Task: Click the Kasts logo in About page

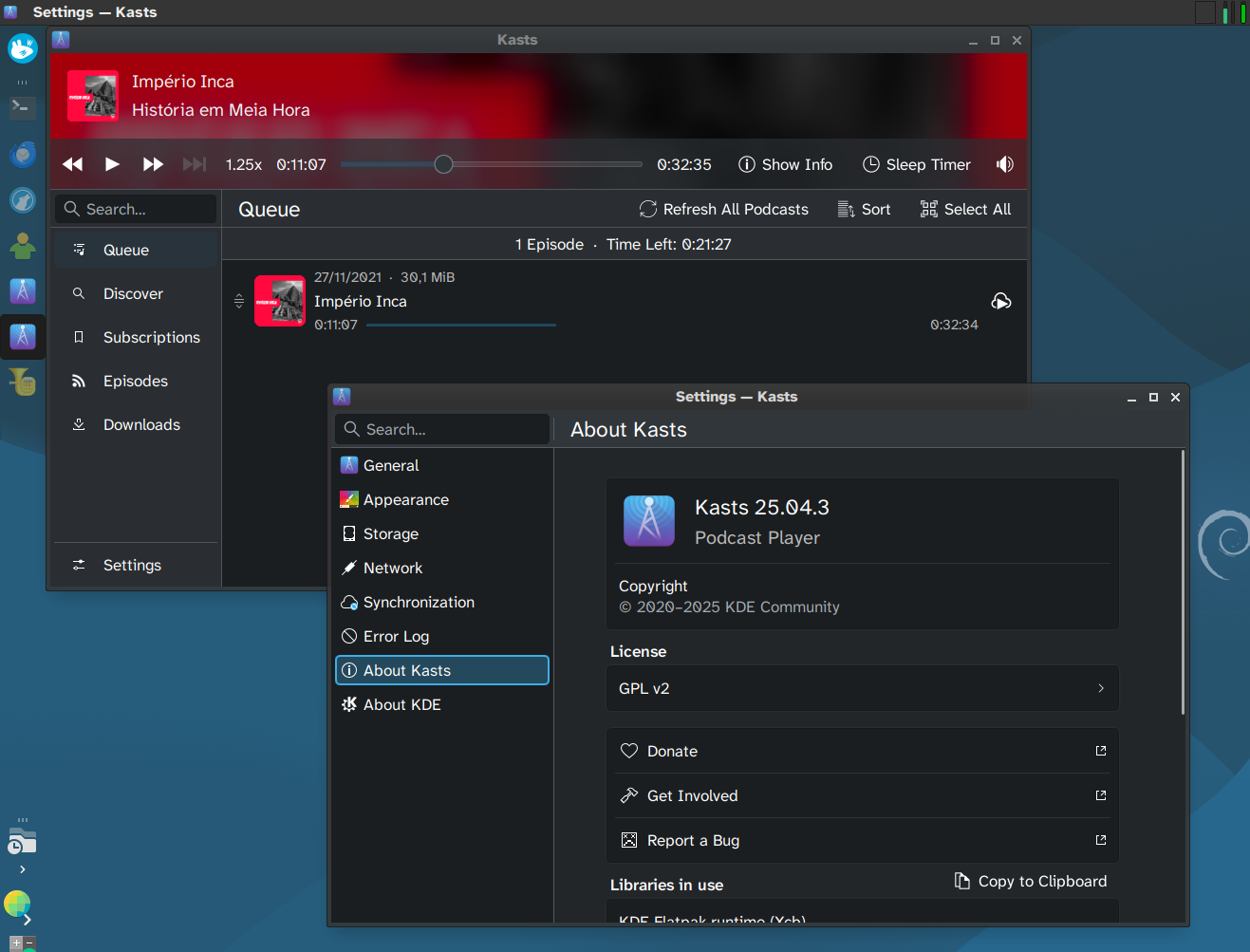Action: coord(649,521)
